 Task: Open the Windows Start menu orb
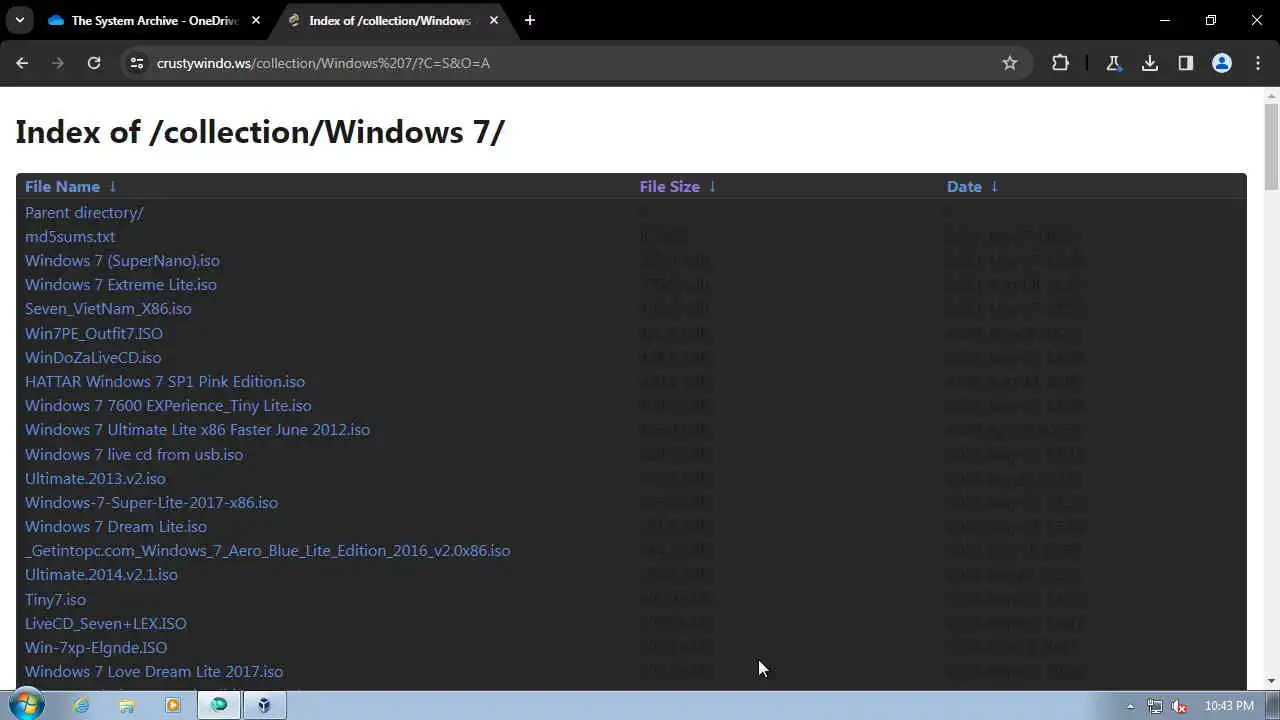pyautogui.click(x=26, y=705)
